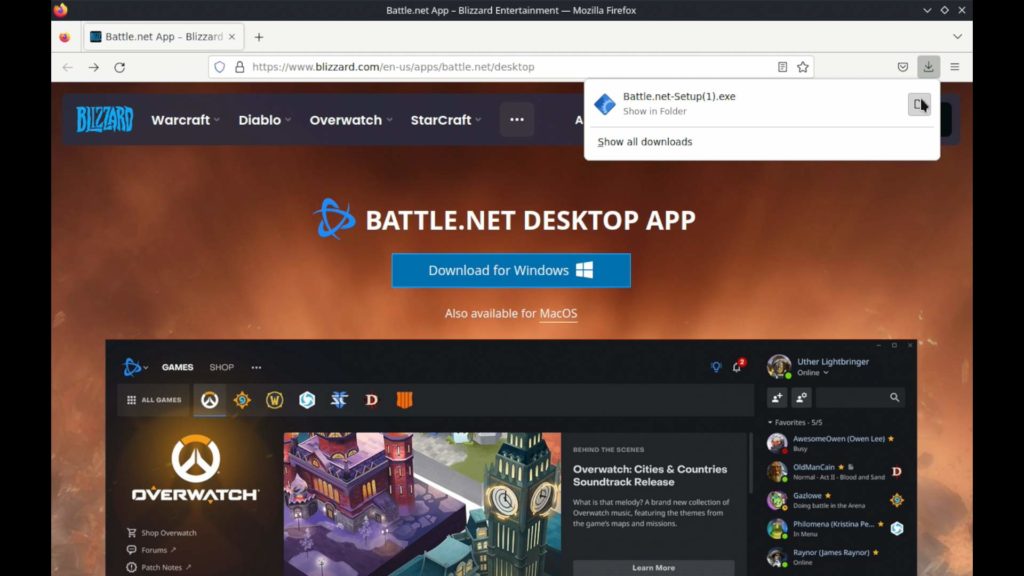This screenshot has height=576, width=1024.
Task: Click the tracking protection shield icon
Action: (219, 67)
